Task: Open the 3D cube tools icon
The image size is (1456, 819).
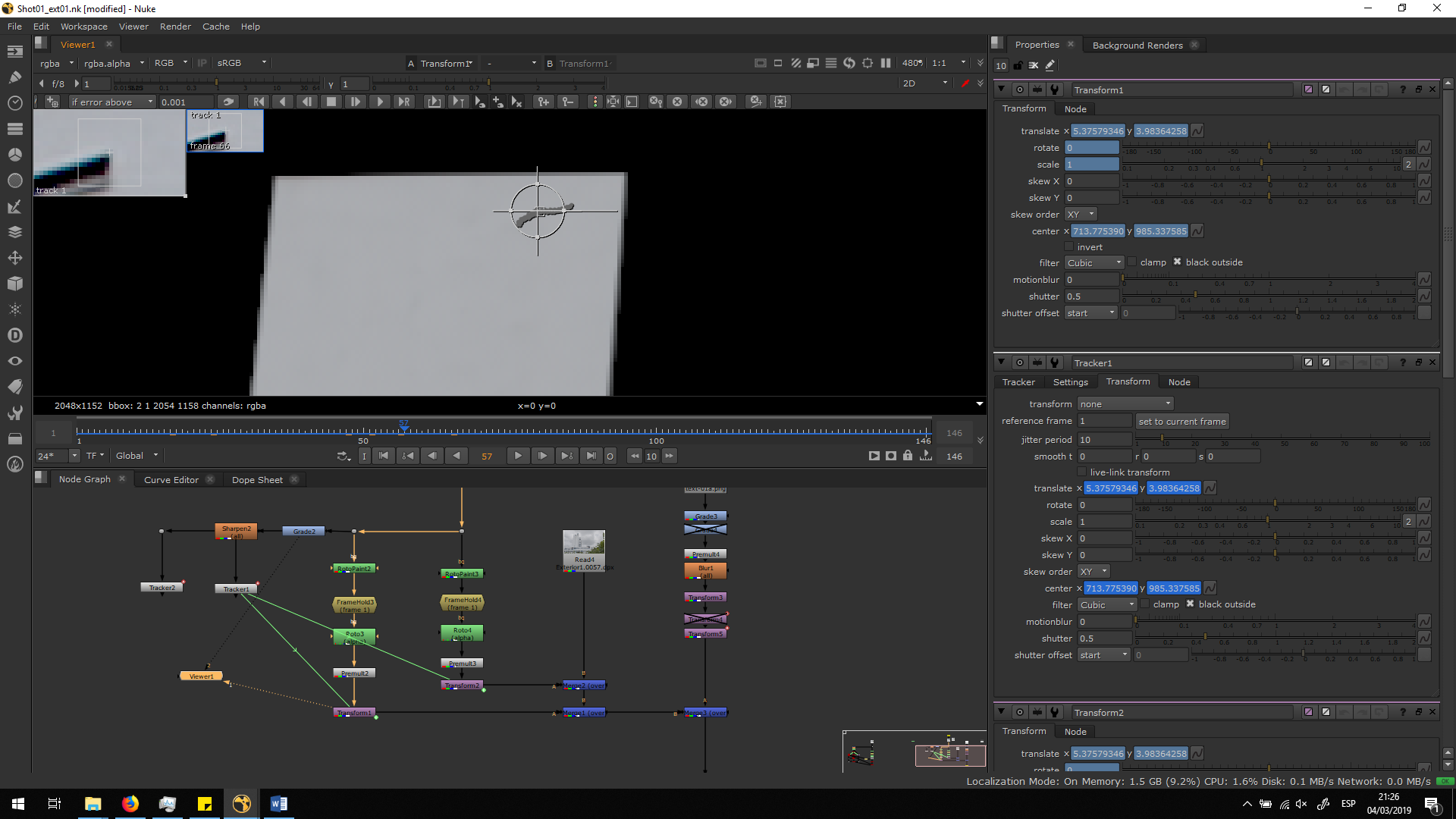Action: point(14,284)
